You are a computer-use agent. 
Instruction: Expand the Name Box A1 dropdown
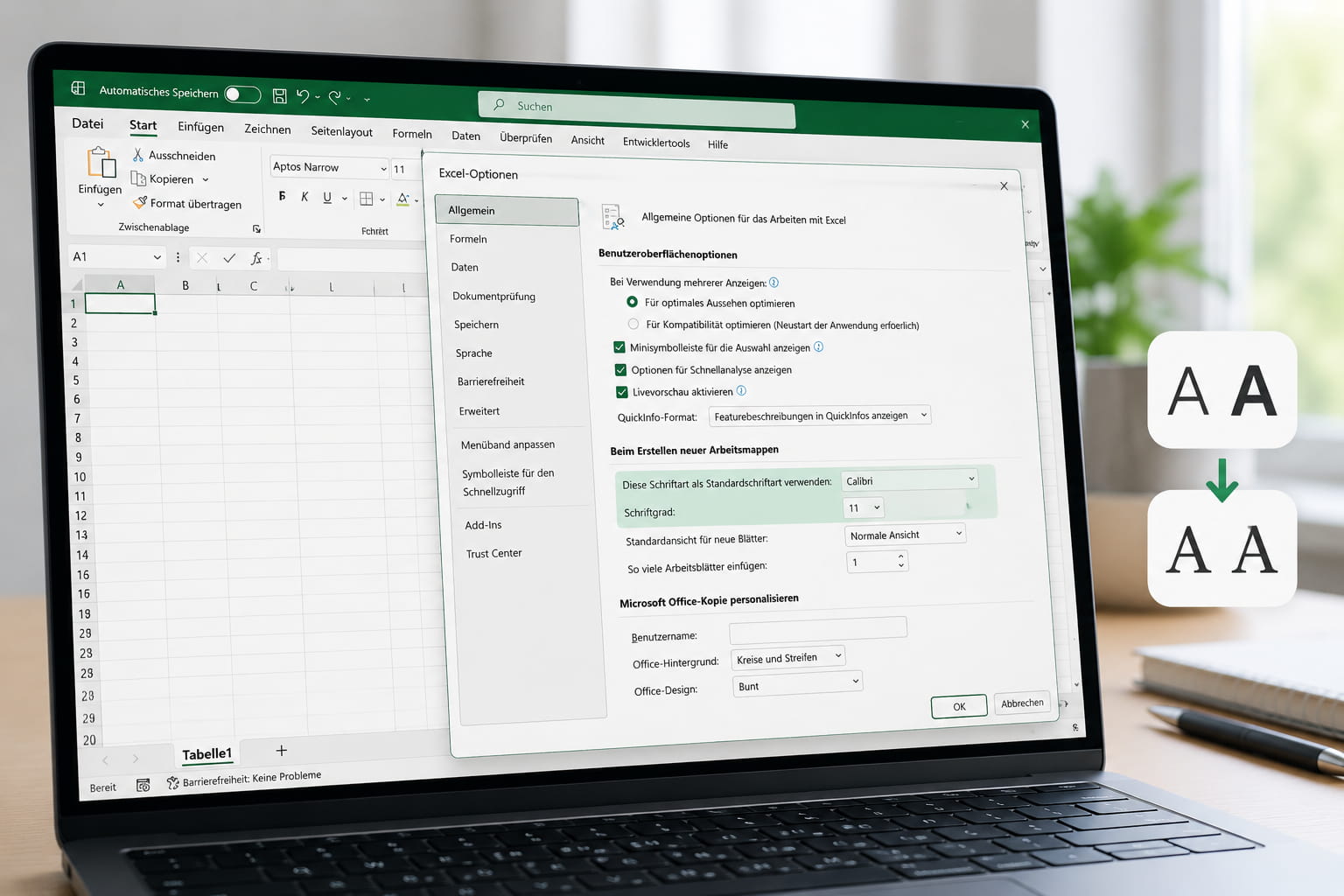(x=157, y=257)
